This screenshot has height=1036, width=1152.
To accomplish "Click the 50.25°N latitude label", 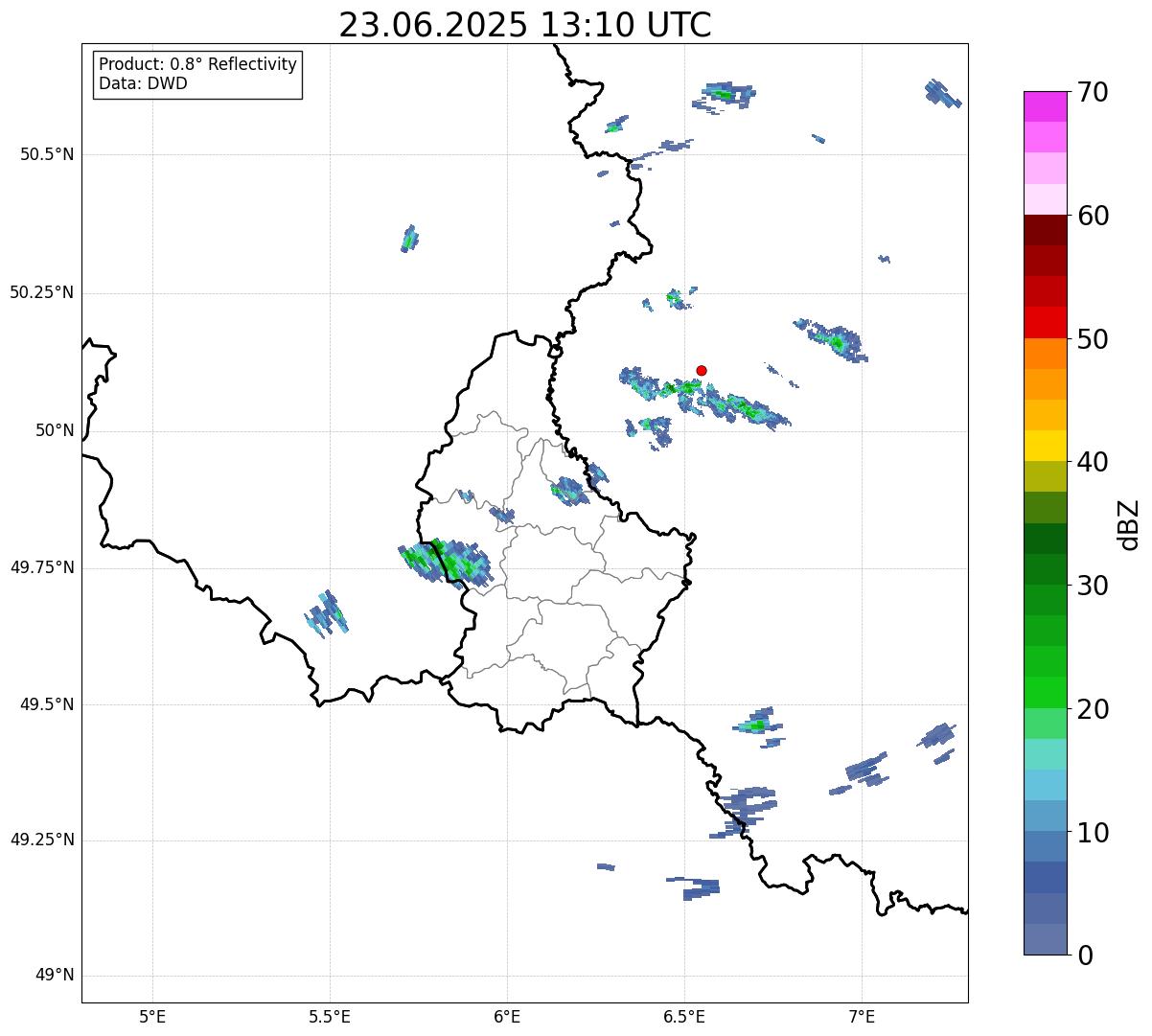I will [x=42, y=292].
